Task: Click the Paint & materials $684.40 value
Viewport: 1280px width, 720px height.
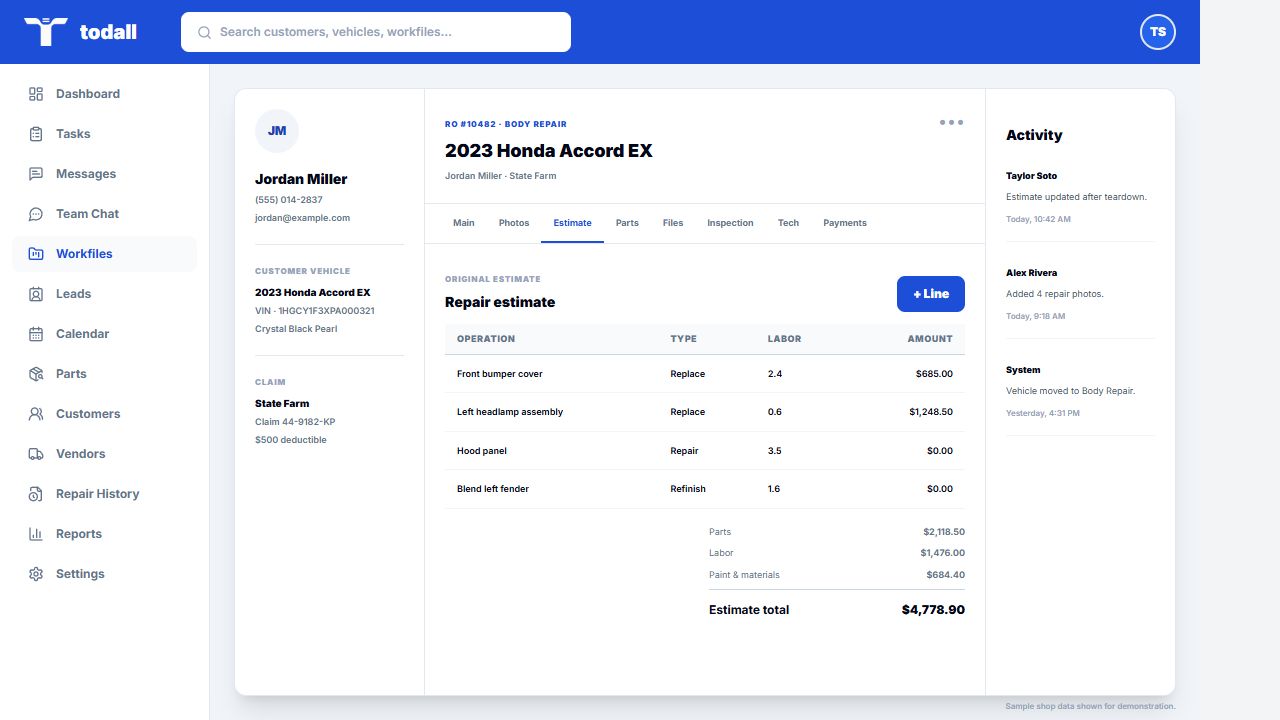Action: [946, 575]
